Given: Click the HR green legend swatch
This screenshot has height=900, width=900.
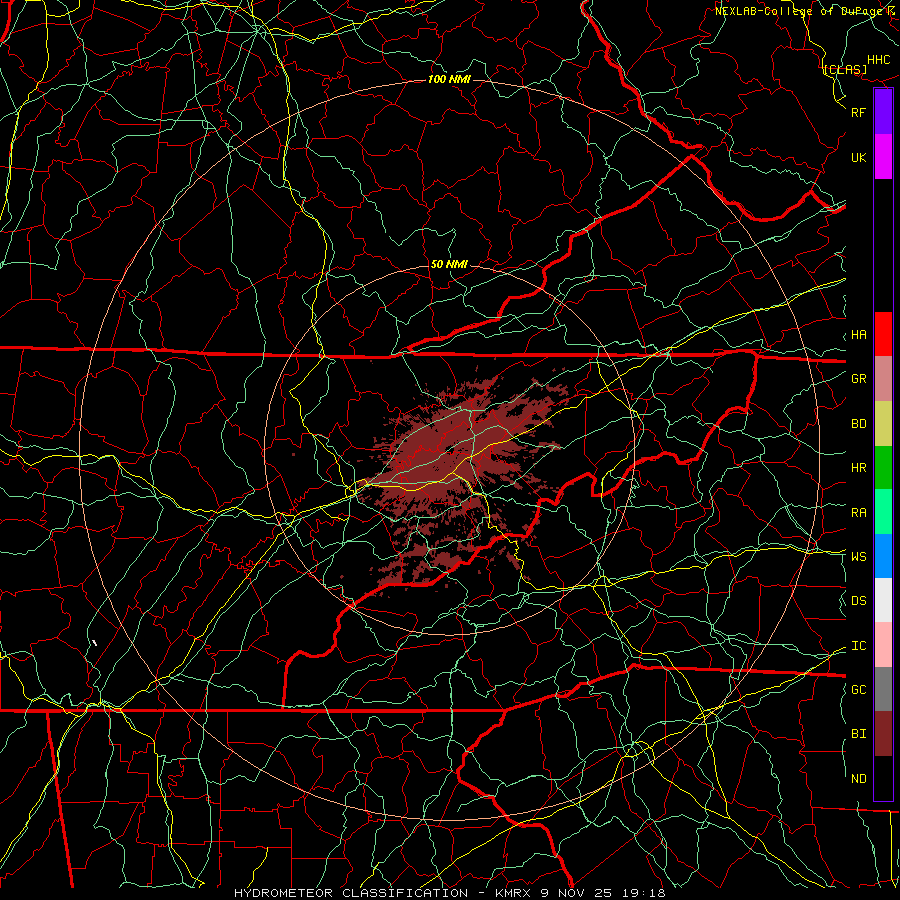Looking at the screenshot, I should point(883,467).
